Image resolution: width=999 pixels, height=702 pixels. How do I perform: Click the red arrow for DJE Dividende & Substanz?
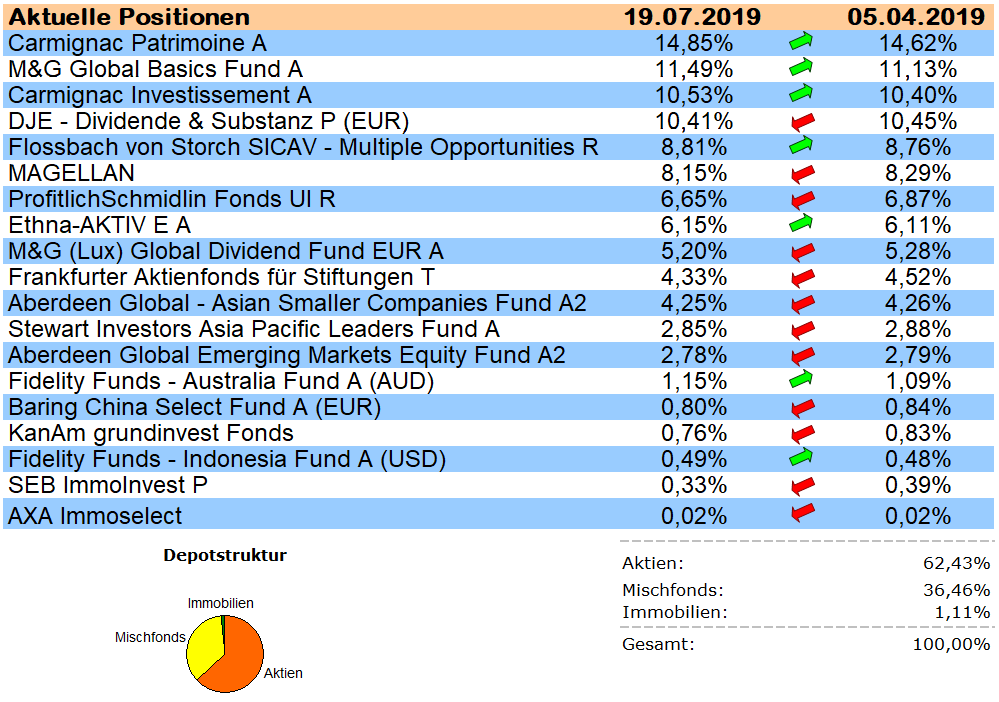click(801, 121)
